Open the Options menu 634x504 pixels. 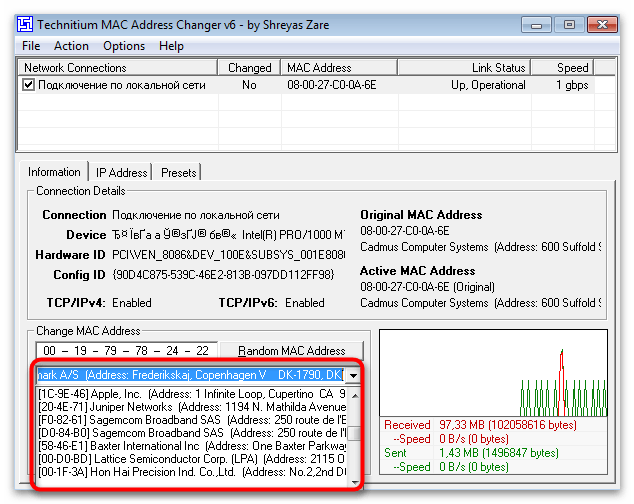pos(124,46)
